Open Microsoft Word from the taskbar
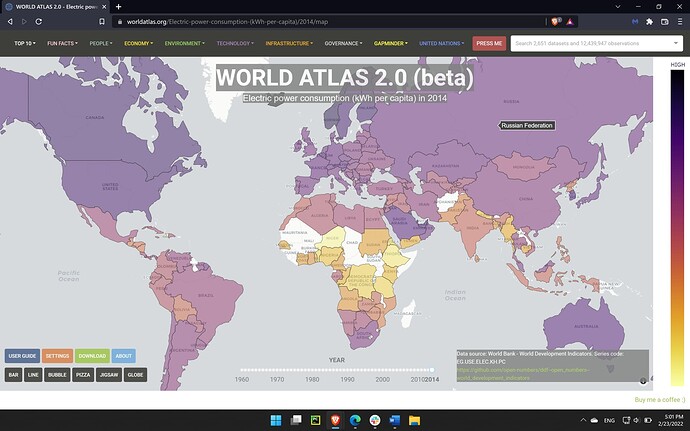690x431 pixels. (x=395, y=420)
